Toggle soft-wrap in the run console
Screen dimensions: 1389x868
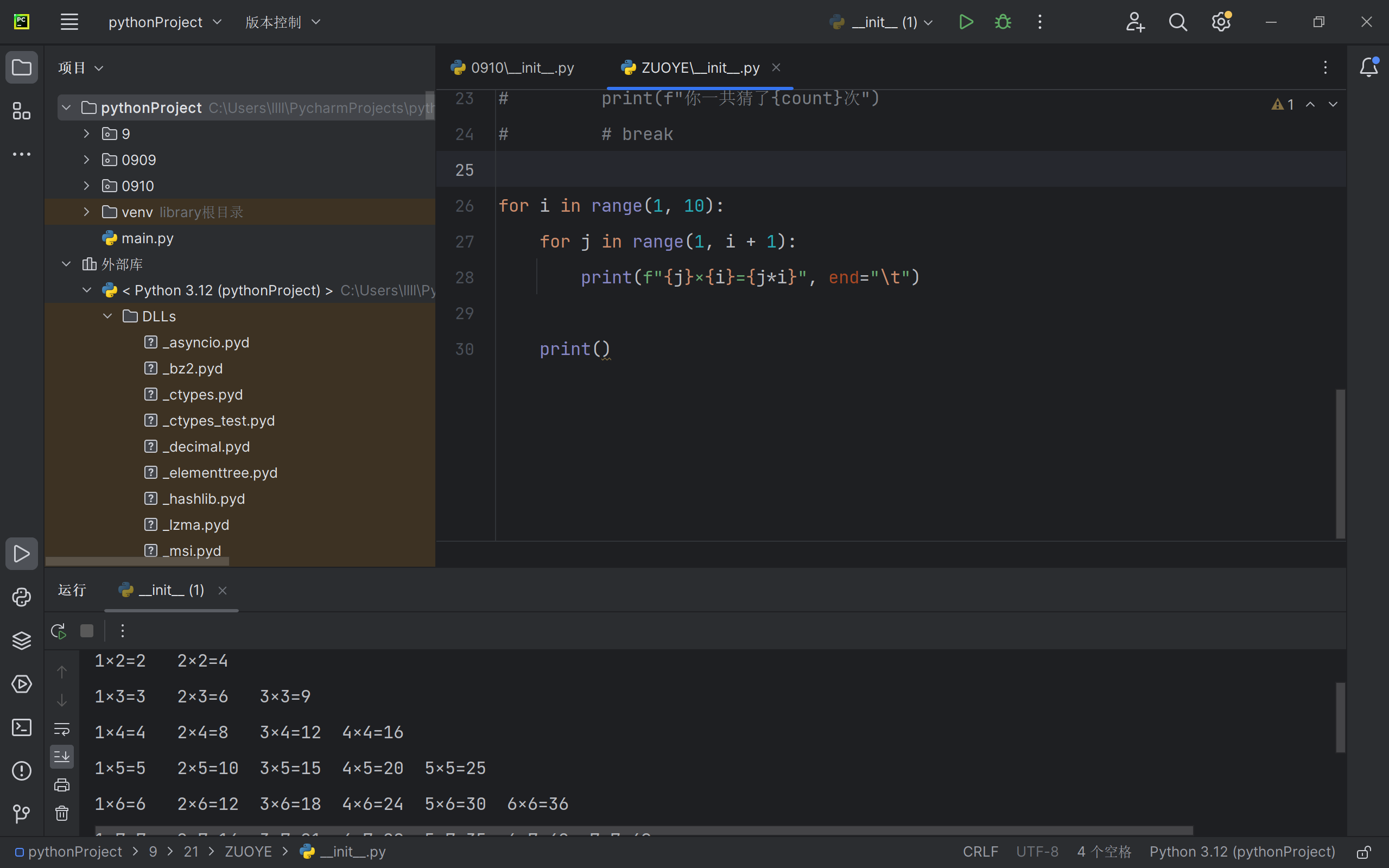[61, 727]
